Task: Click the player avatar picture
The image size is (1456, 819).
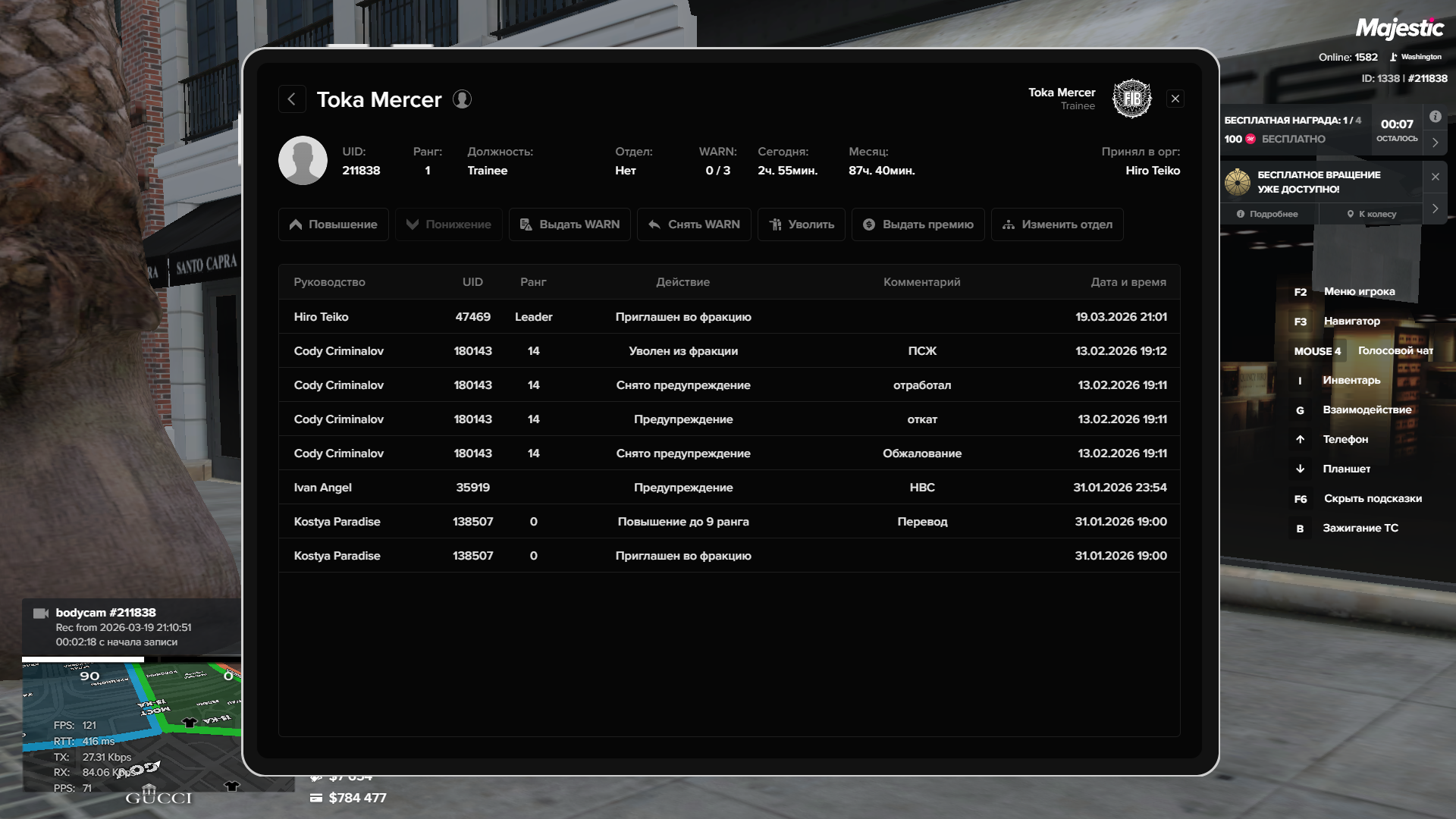Action: pyautogui.click(x=303, y=161)
